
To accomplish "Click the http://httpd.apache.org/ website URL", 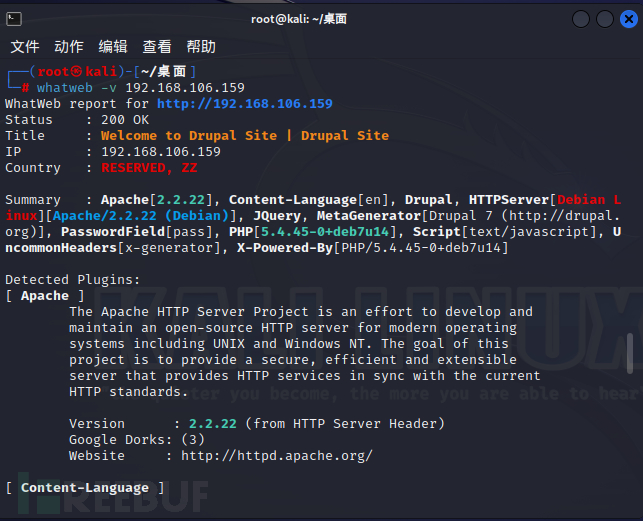I will pos(277,456).
